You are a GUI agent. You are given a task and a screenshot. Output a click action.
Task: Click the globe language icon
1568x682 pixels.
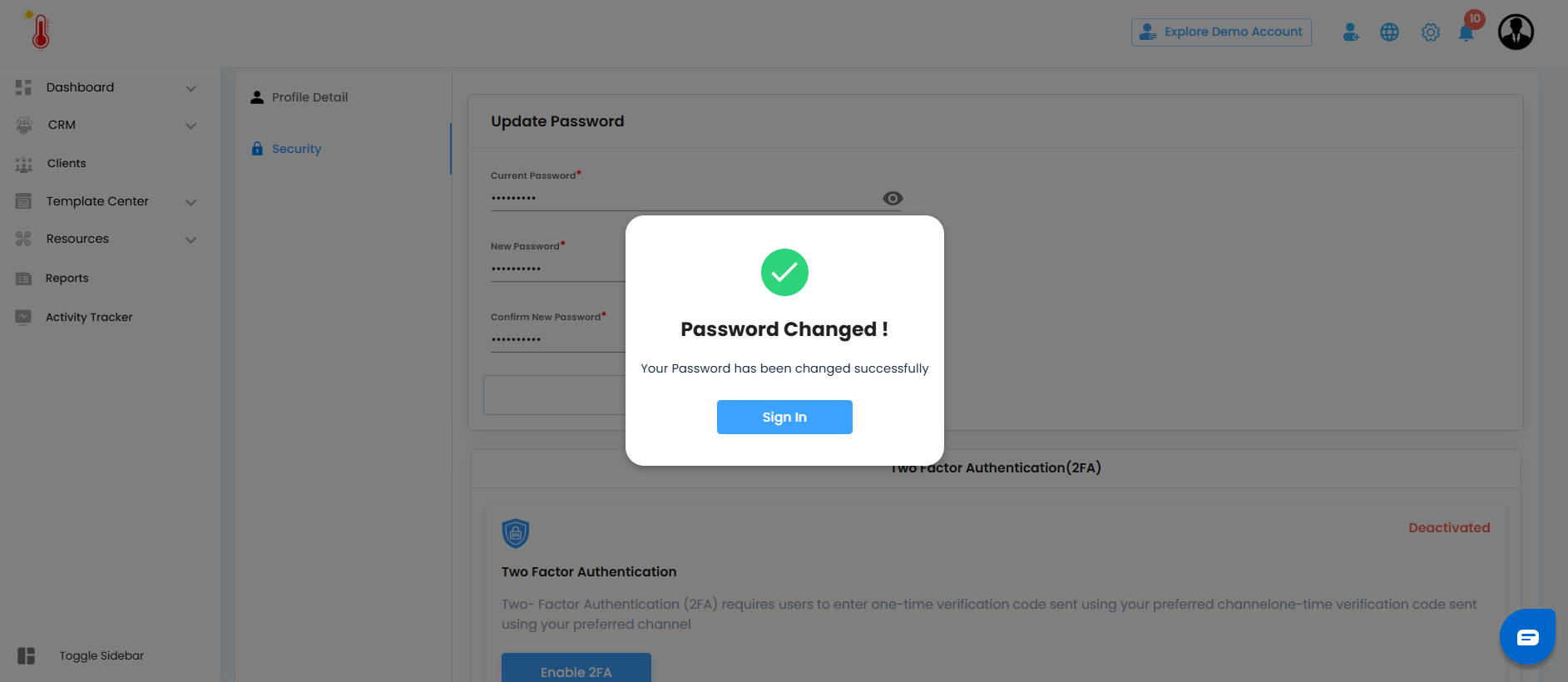click(x=1389, y=32)
